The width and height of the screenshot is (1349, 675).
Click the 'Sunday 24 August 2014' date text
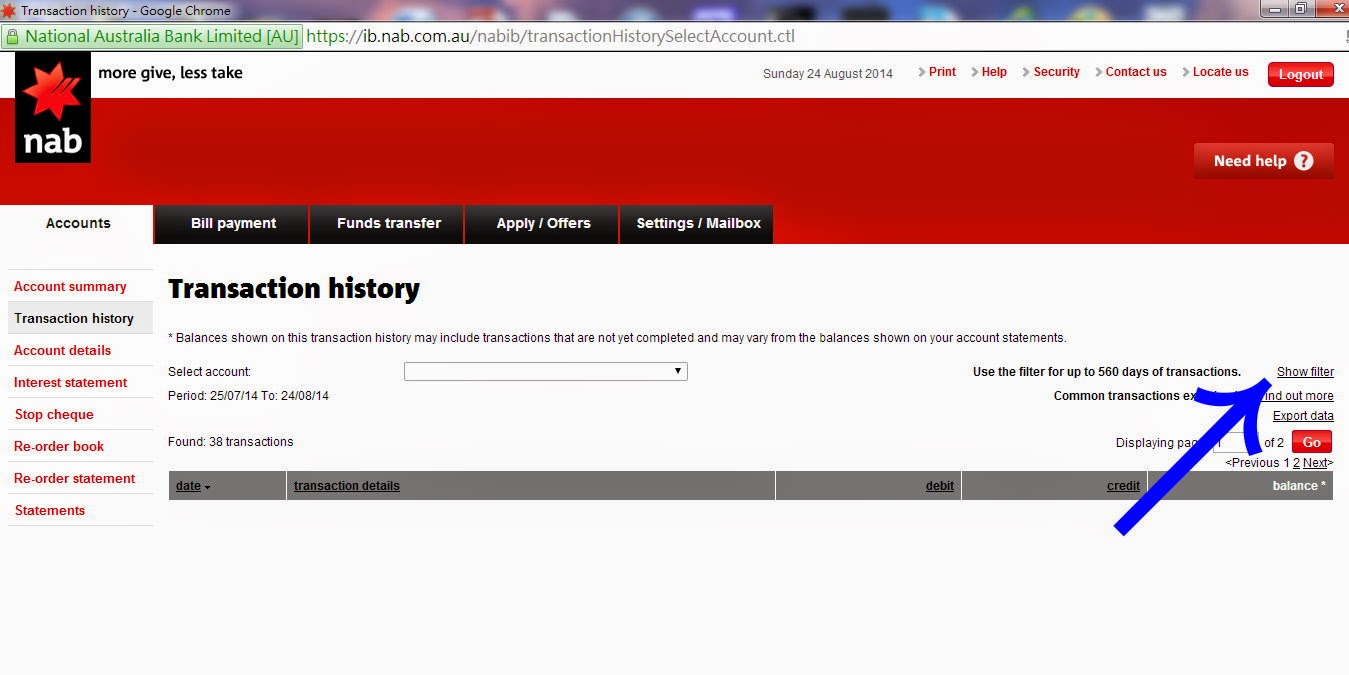(828, 74)
